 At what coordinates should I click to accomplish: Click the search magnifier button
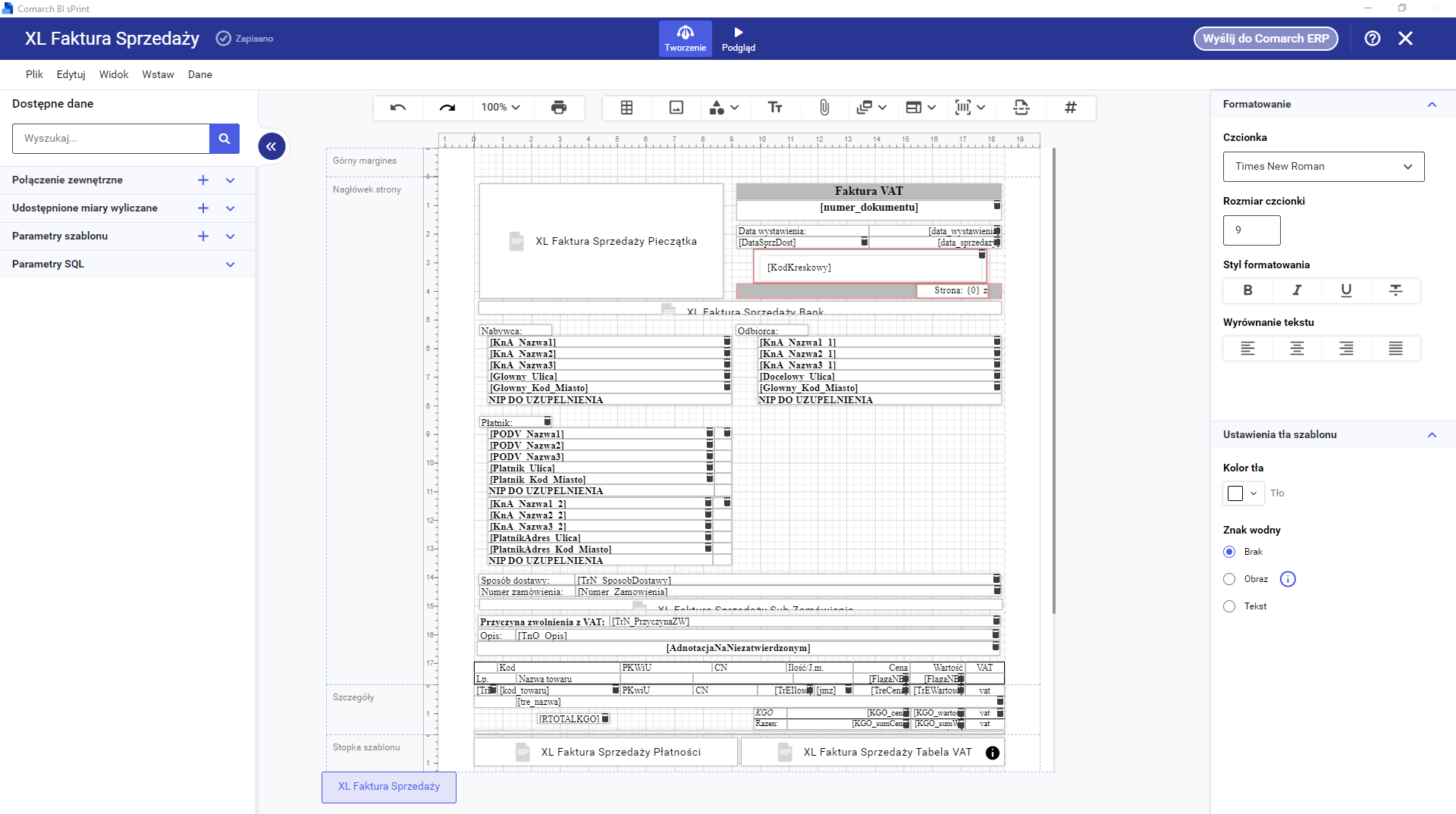(x=224, y=139)
